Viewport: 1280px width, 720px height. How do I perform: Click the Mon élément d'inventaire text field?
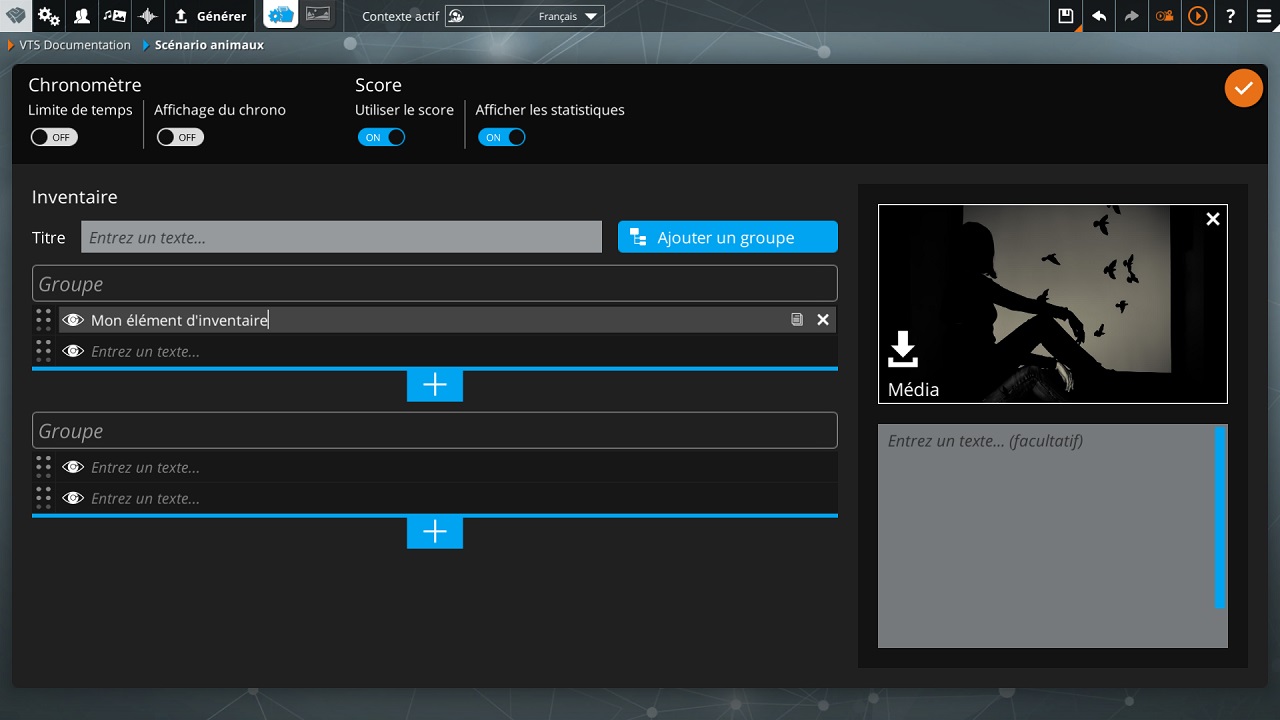435,320
